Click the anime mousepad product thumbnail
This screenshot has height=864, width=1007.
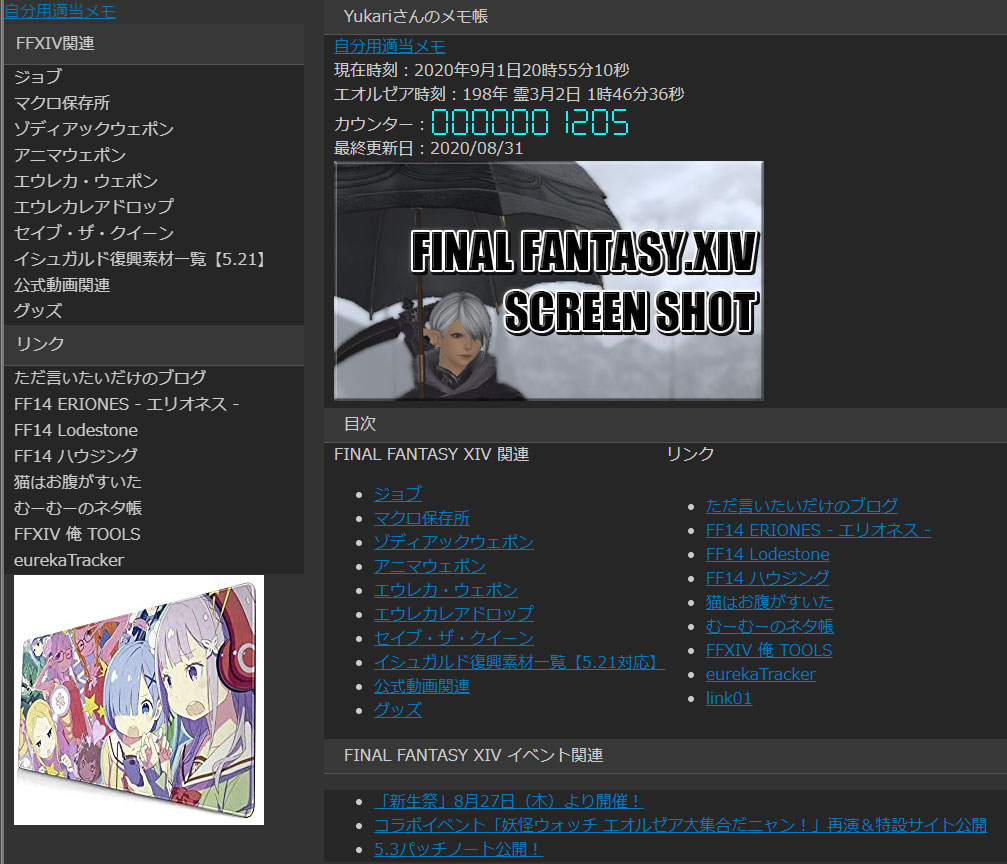tap(139, 700)
